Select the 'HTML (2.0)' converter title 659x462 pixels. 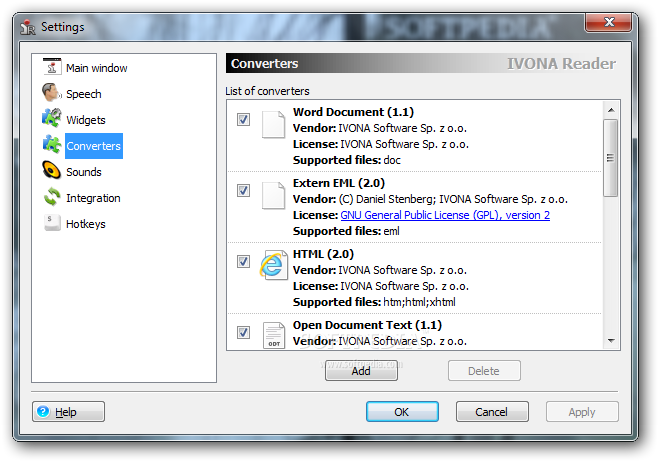323,254
